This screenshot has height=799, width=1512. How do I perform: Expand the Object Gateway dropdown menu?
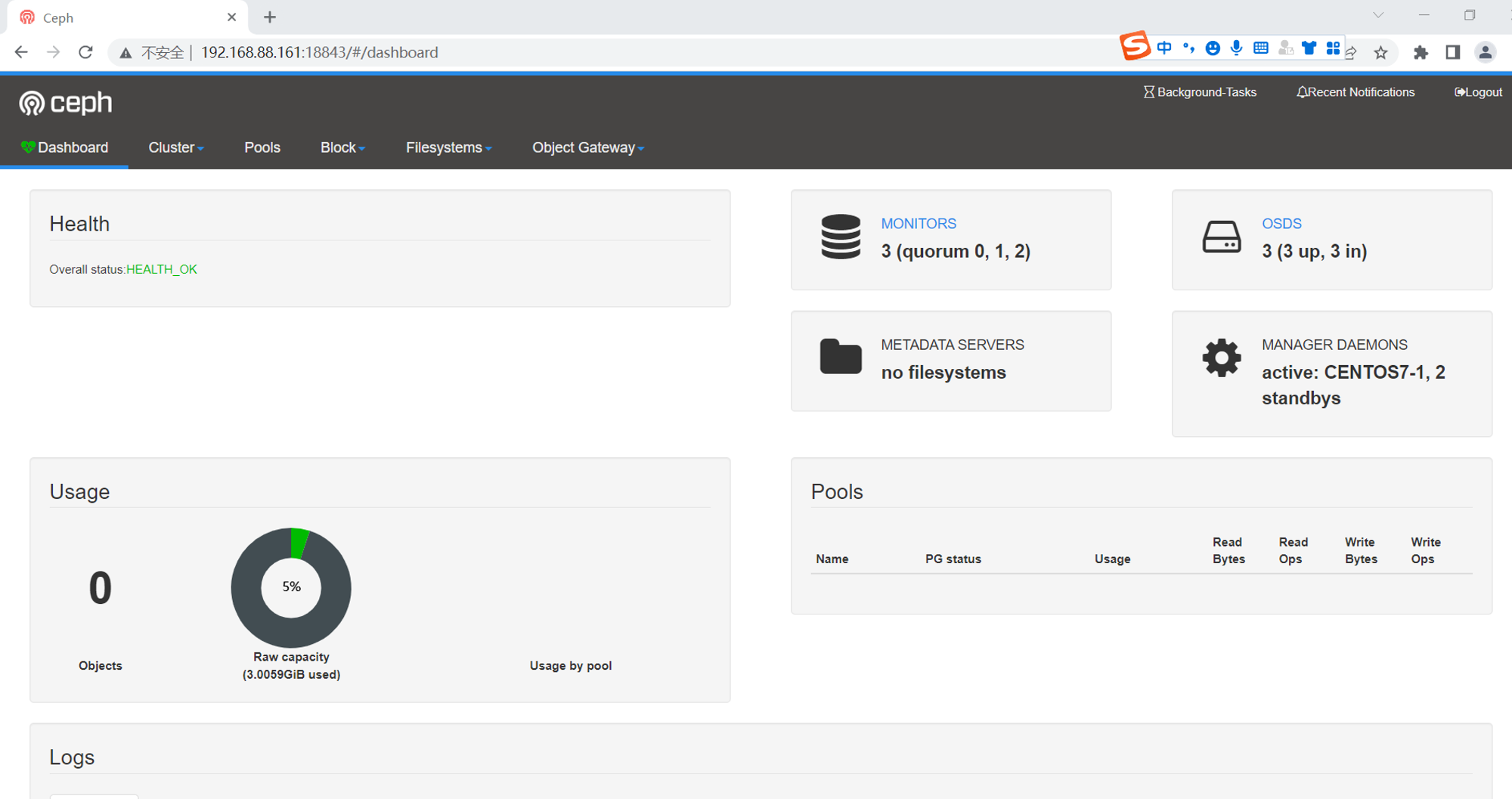(588, 147)
